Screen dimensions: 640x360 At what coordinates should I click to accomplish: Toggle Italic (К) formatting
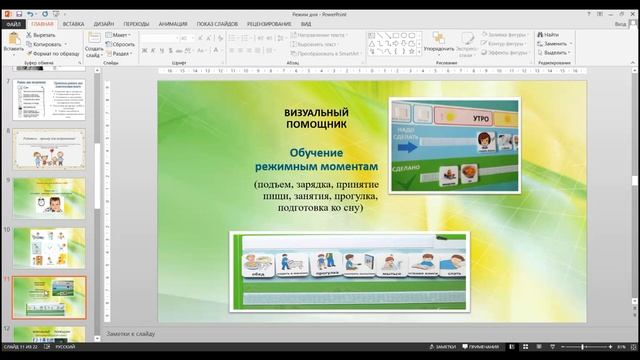(x=153, y=51)
